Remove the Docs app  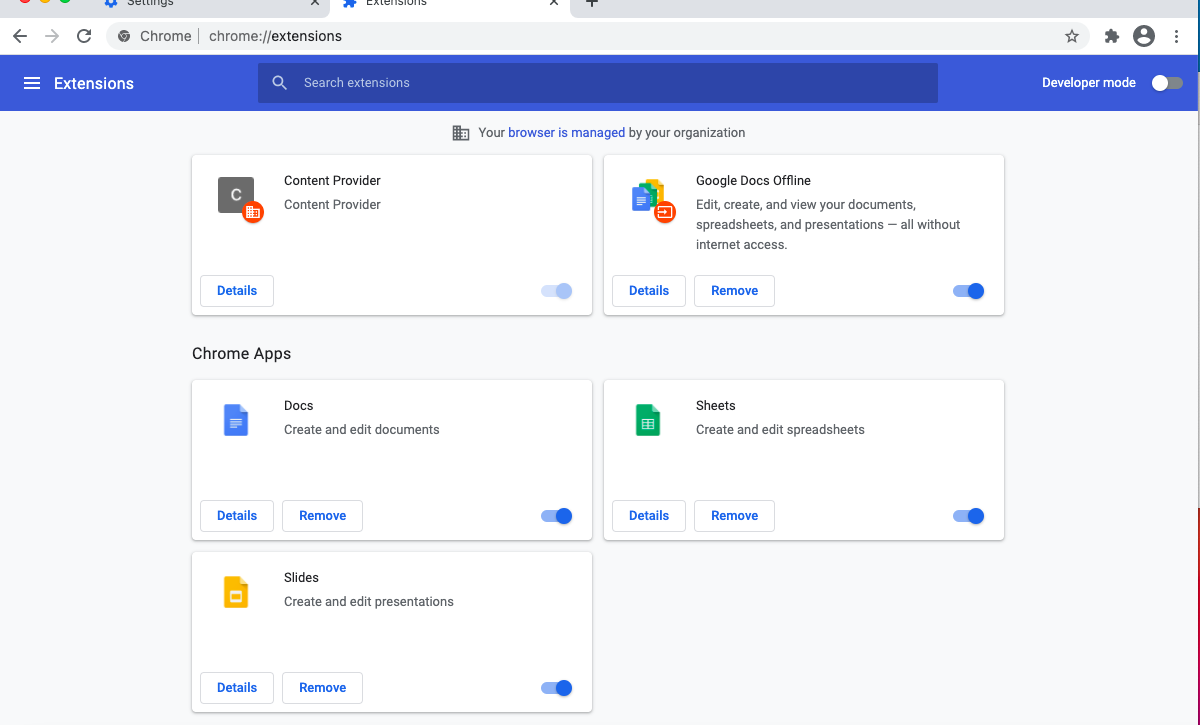click(323, 516)
